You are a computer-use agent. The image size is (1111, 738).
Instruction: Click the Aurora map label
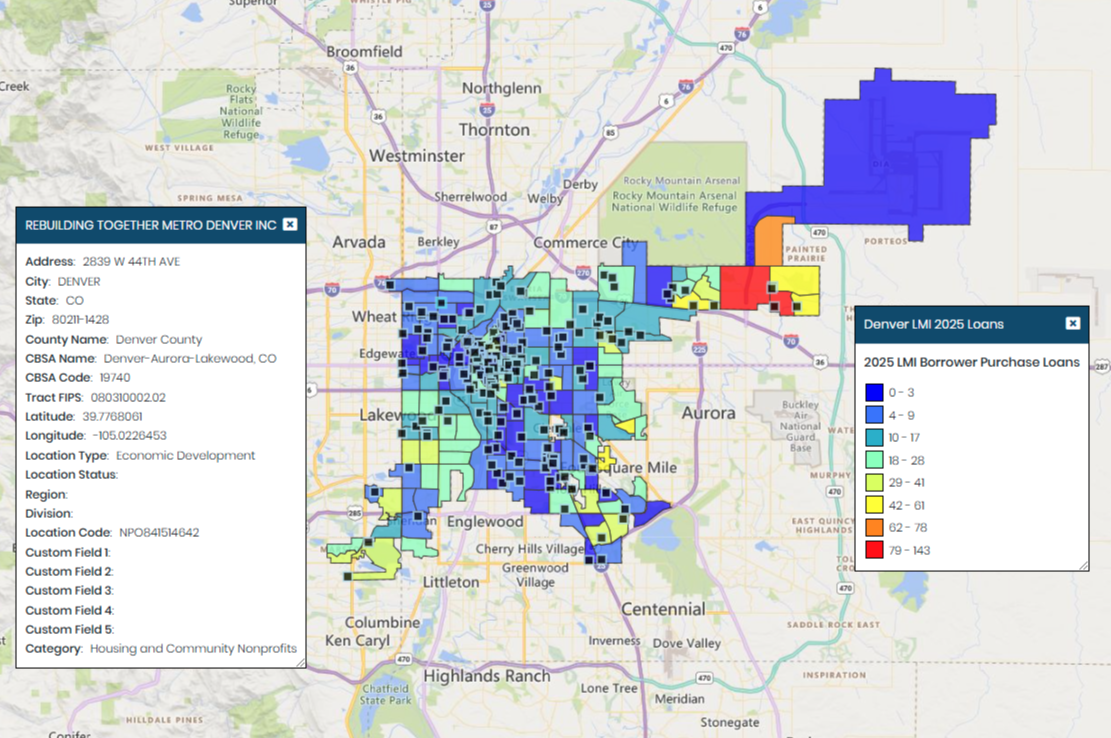(709, 413)
